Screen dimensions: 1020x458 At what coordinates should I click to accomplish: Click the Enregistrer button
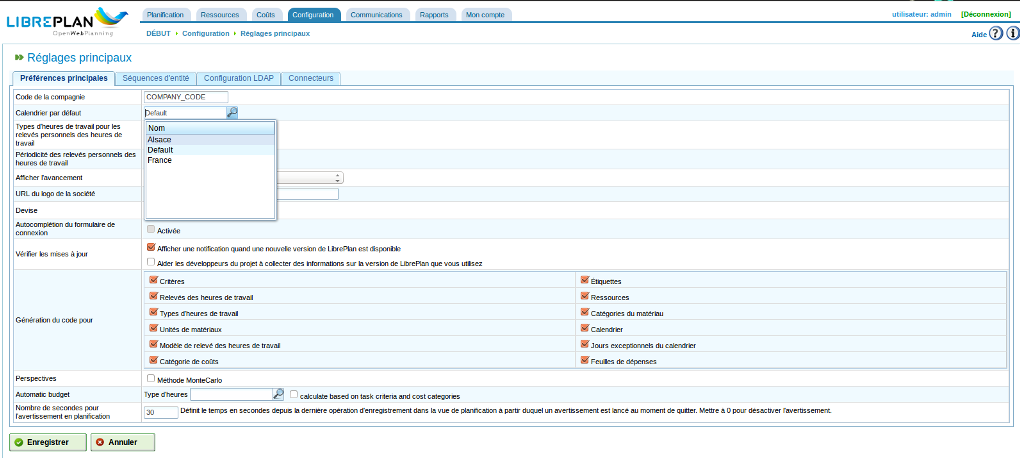tap(47, 441)
